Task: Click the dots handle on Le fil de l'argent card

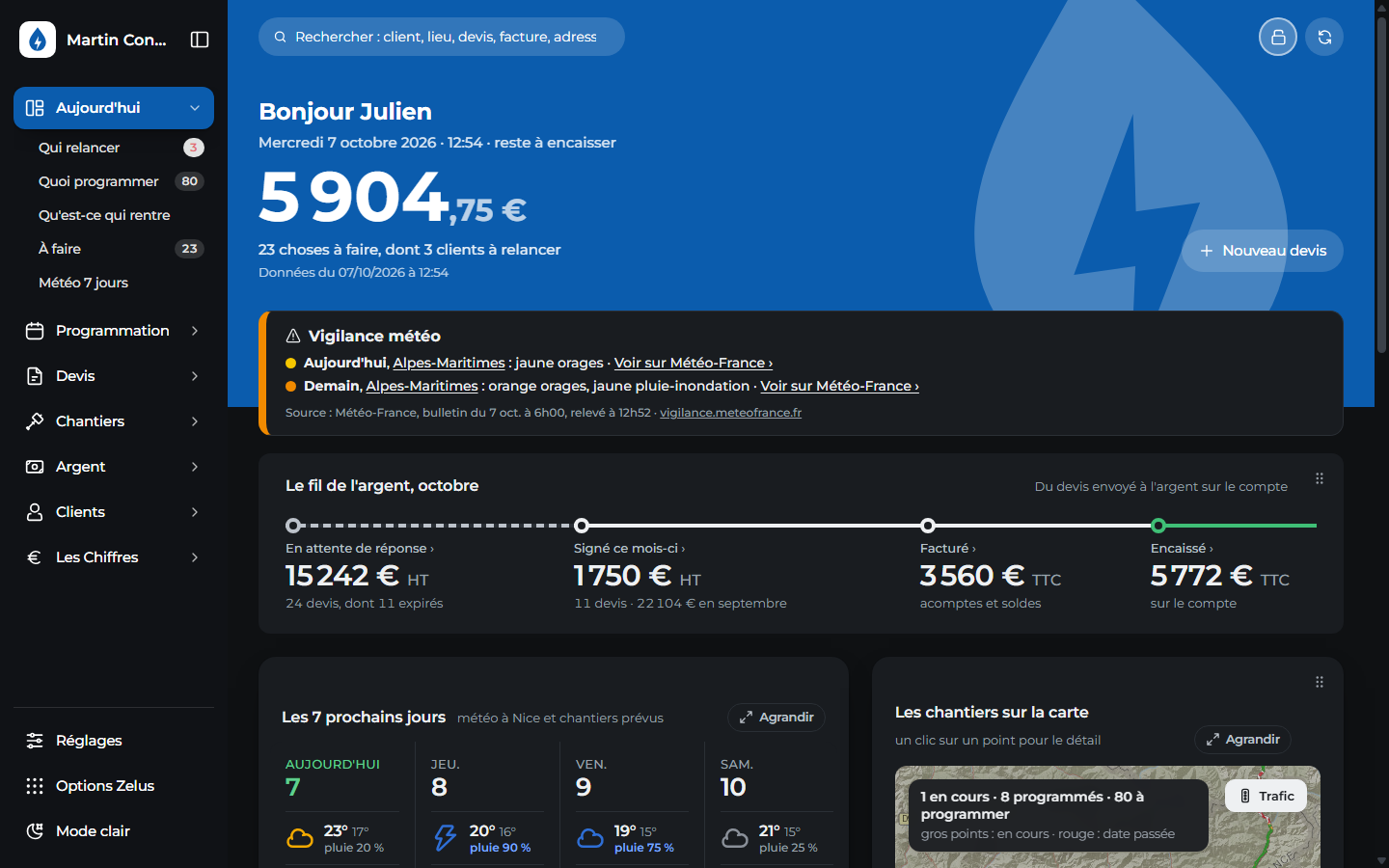Action: [1320, 478]
